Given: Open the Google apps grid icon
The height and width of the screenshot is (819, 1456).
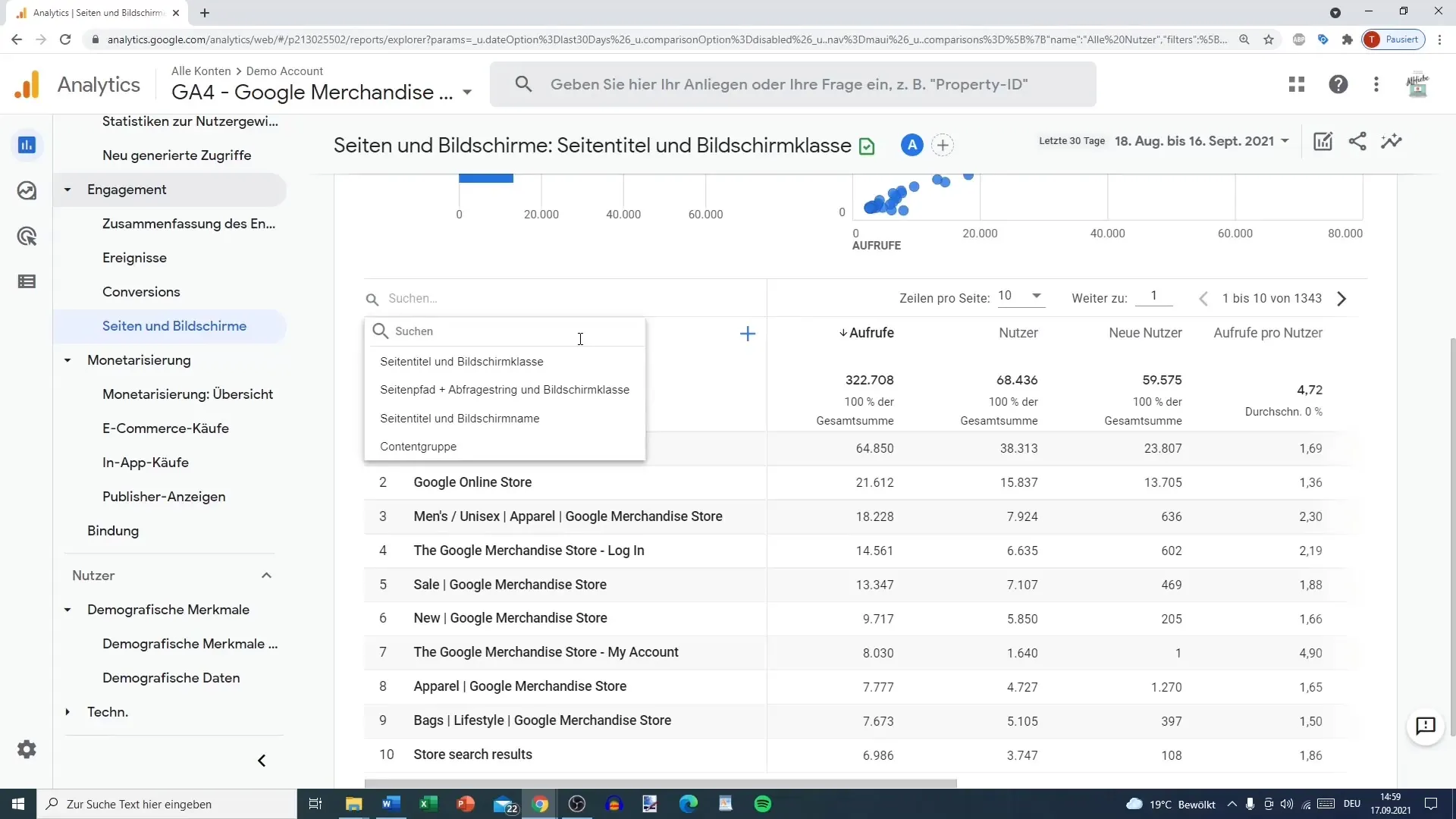Looking at the screenshot, I should coord(1297,84).
